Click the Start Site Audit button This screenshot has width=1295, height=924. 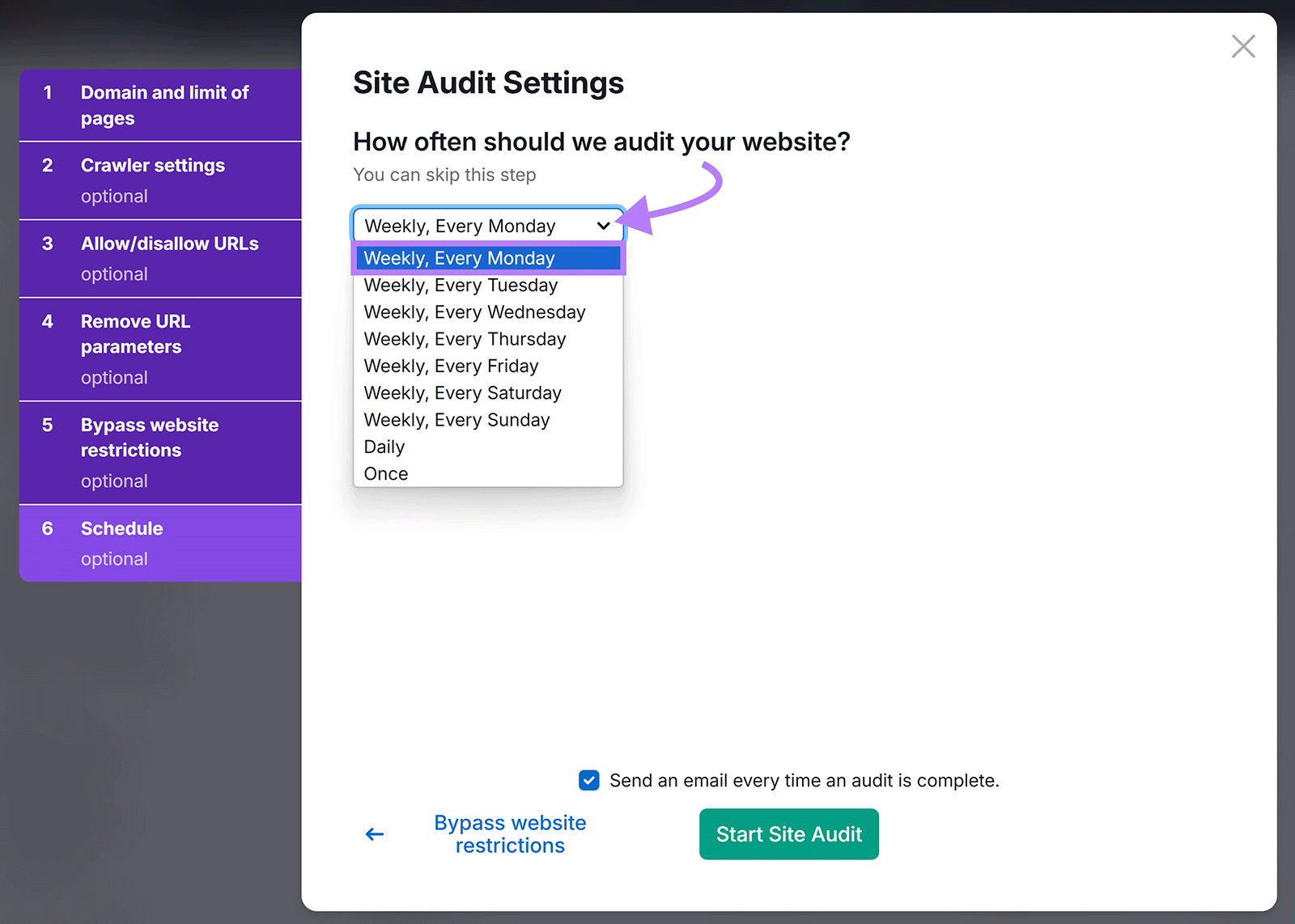click(788, 834)
